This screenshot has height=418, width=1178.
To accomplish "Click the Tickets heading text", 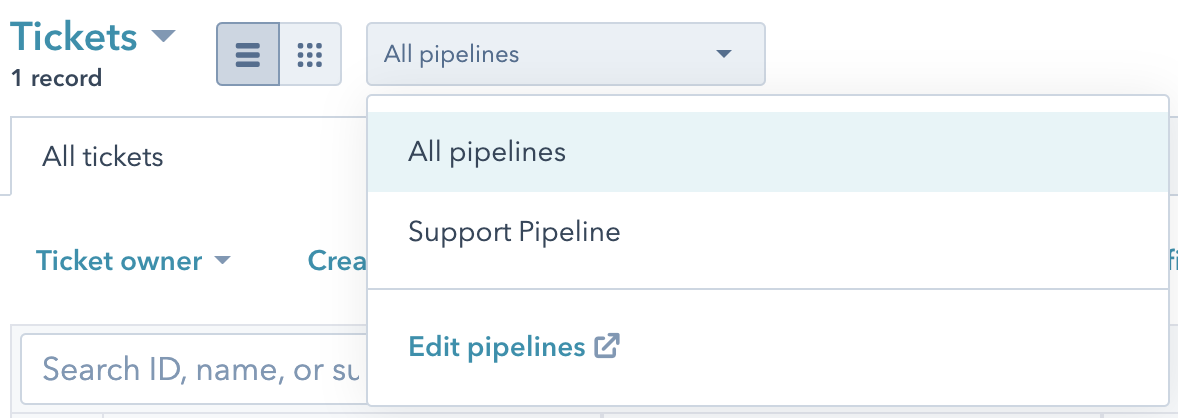I will (74, 37).
